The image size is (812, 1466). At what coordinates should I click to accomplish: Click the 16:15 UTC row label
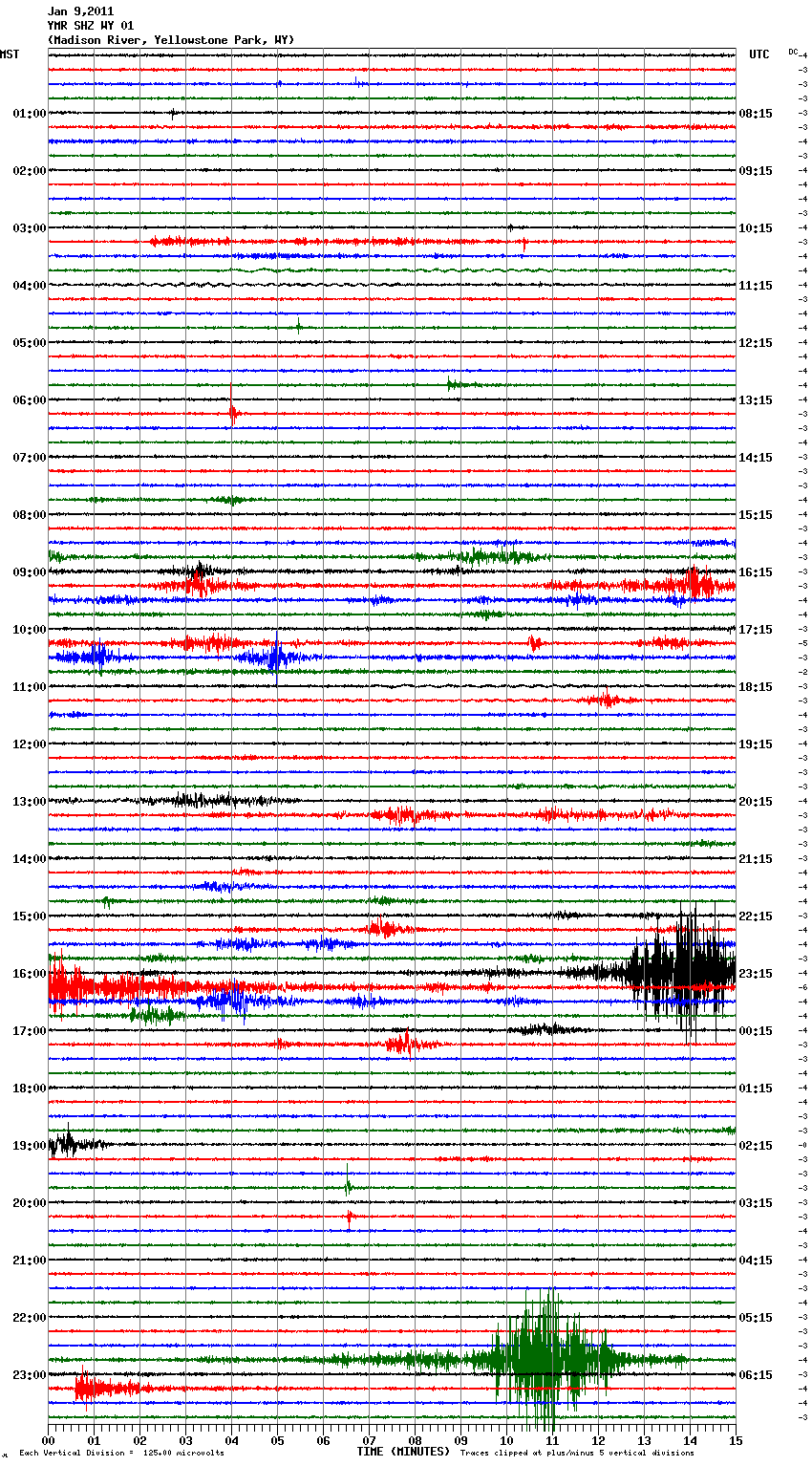(x=756, y=572)
